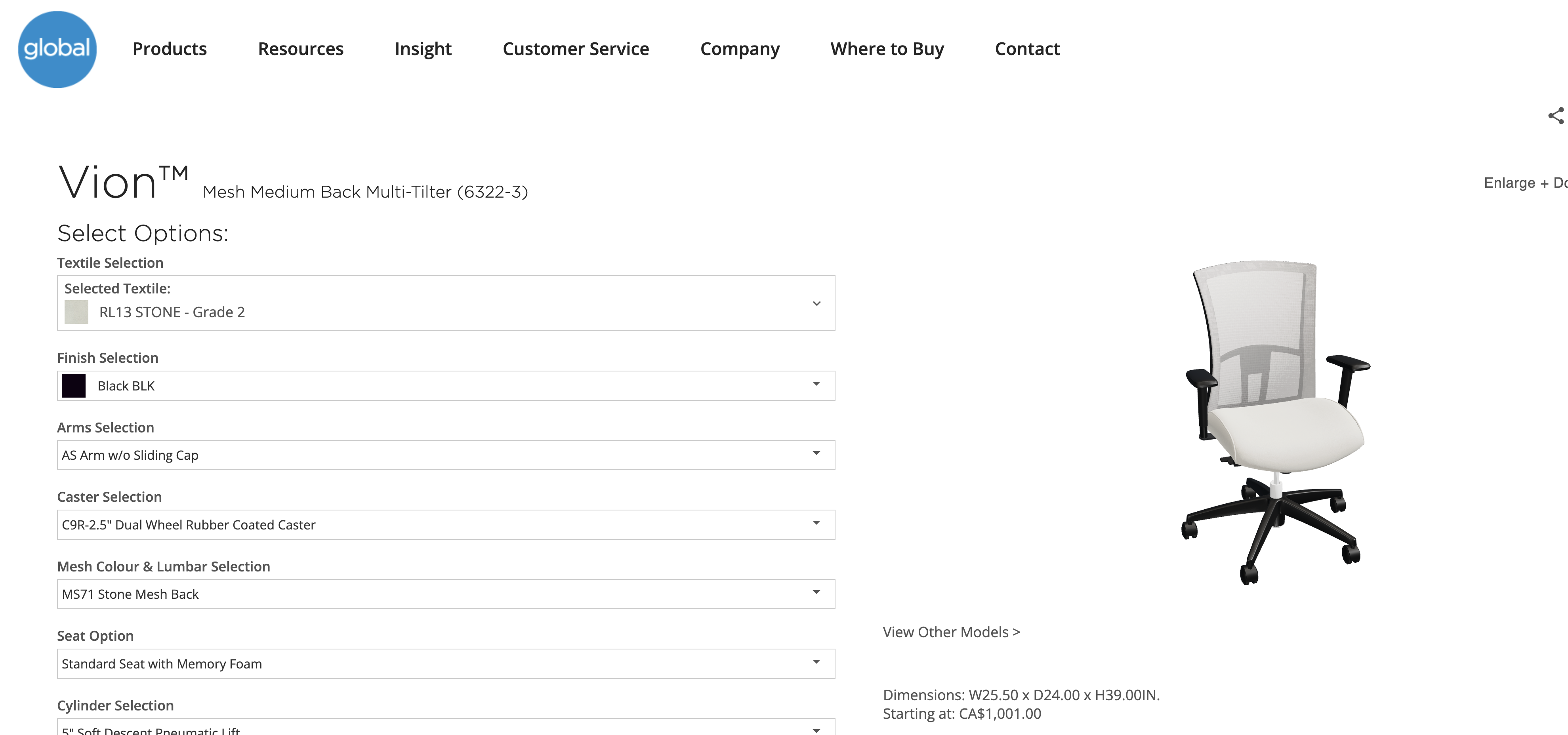Open the RL13 STONE textile selector

point(446,303)
